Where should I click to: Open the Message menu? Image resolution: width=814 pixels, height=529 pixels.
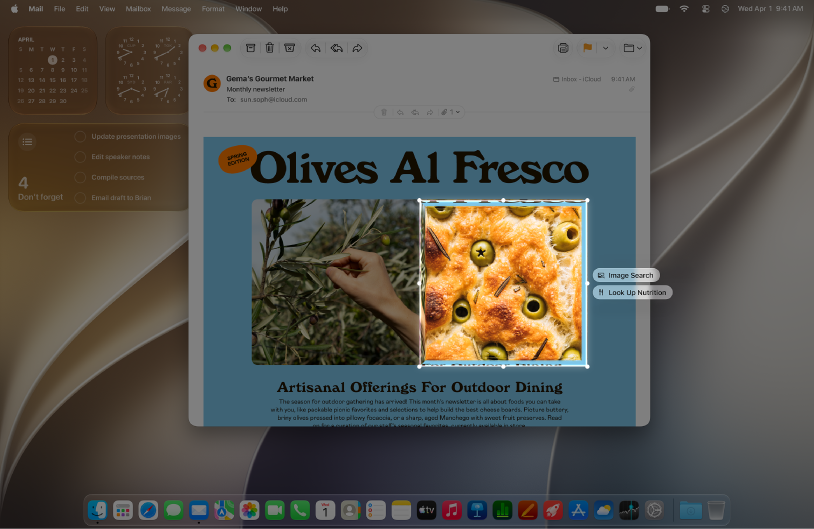click(176, 9)
